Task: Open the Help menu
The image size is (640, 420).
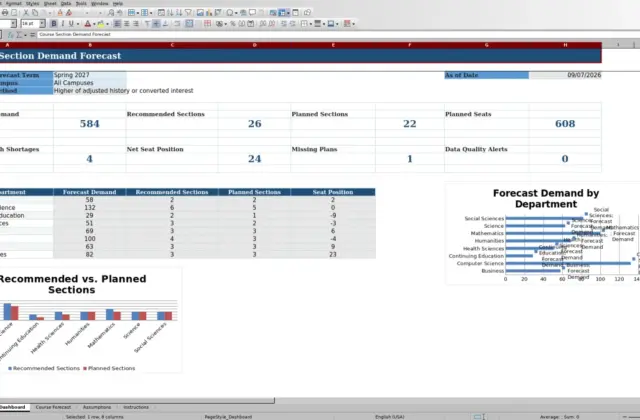Action: pos(118,3)
